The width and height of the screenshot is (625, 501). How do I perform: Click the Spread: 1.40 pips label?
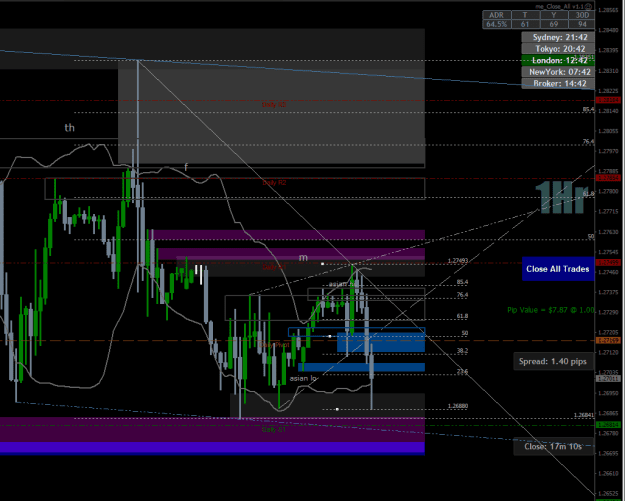[x=553, y=362]
